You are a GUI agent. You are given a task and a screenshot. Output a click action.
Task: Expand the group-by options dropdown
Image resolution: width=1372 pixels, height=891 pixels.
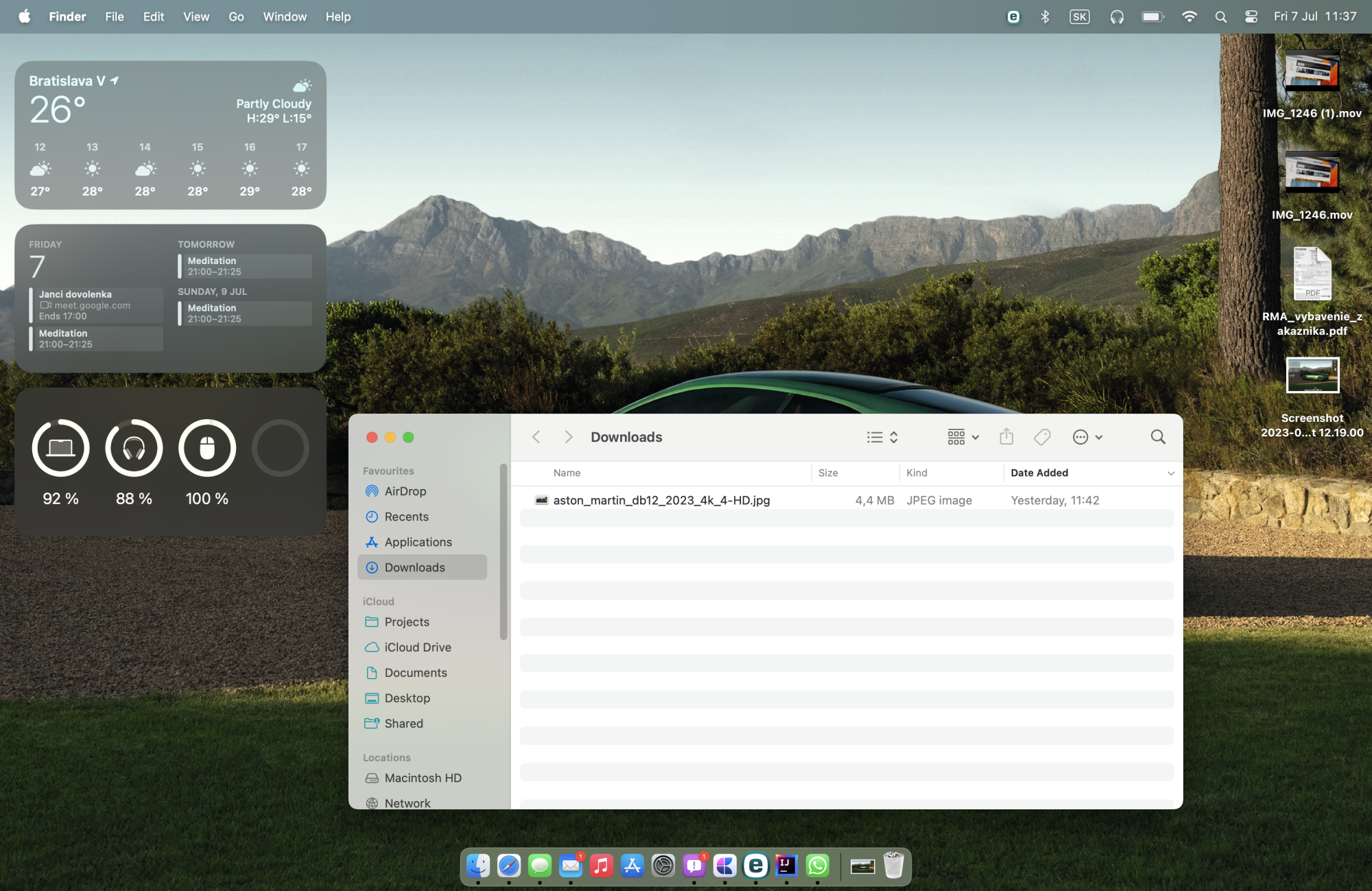[963, 437]
